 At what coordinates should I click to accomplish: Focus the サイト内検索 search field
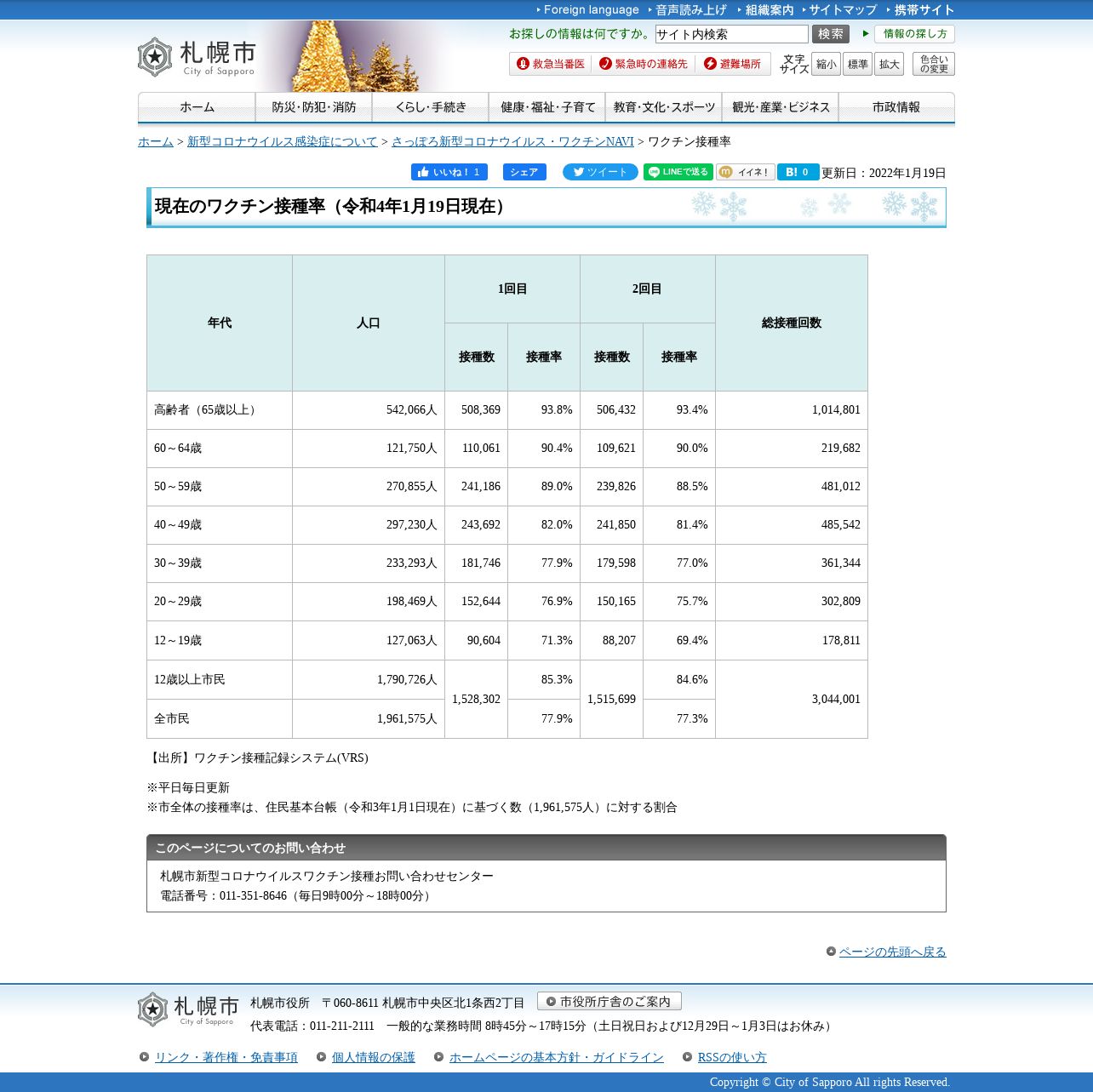point(731,34)
